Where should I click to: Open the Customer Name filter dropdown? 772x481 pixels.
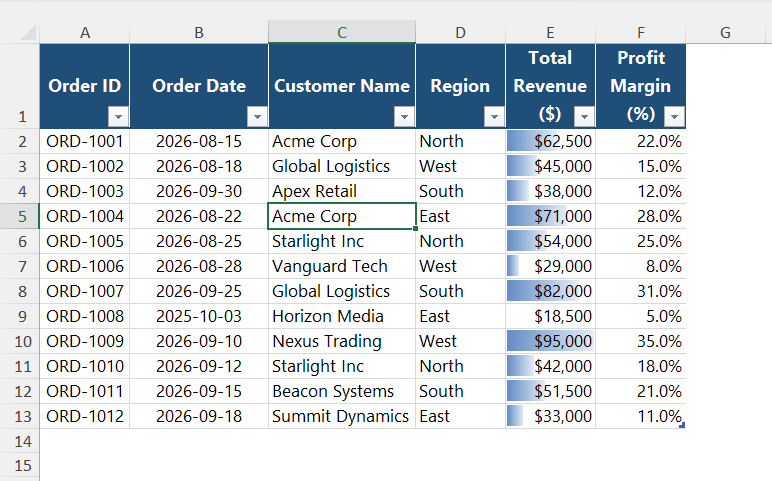(404, 117)
